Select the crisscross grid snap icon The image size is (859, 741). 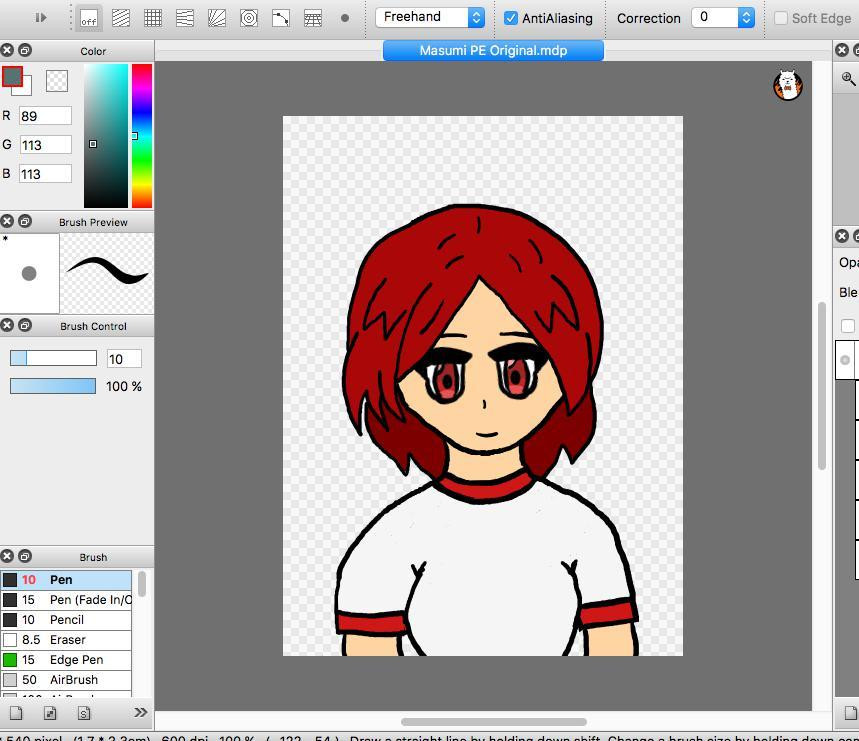point(153,19)
